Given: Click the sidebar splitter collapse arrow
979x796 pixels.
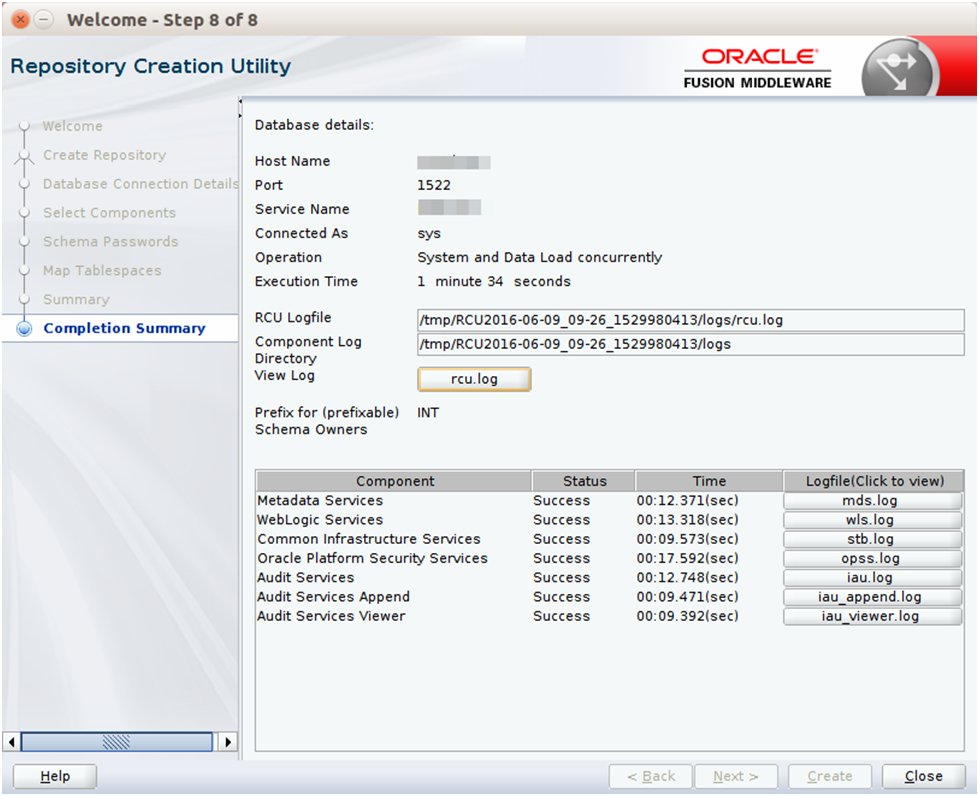Looking at the screenshot, I should pyautogui.click(x=240, y=101).
